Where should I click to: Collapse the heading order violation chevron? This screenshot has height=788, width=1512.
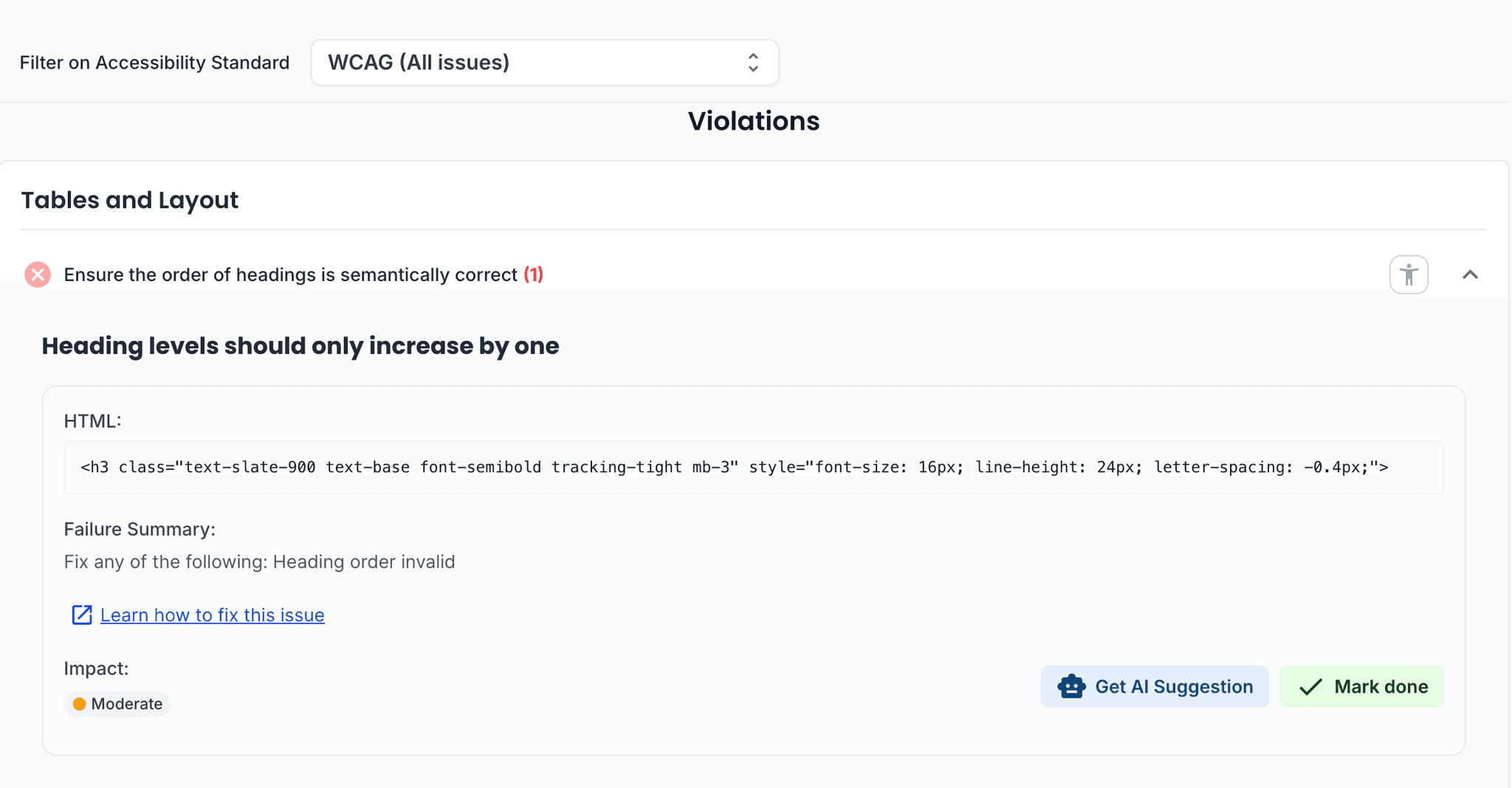click(x=1469, y=274)
